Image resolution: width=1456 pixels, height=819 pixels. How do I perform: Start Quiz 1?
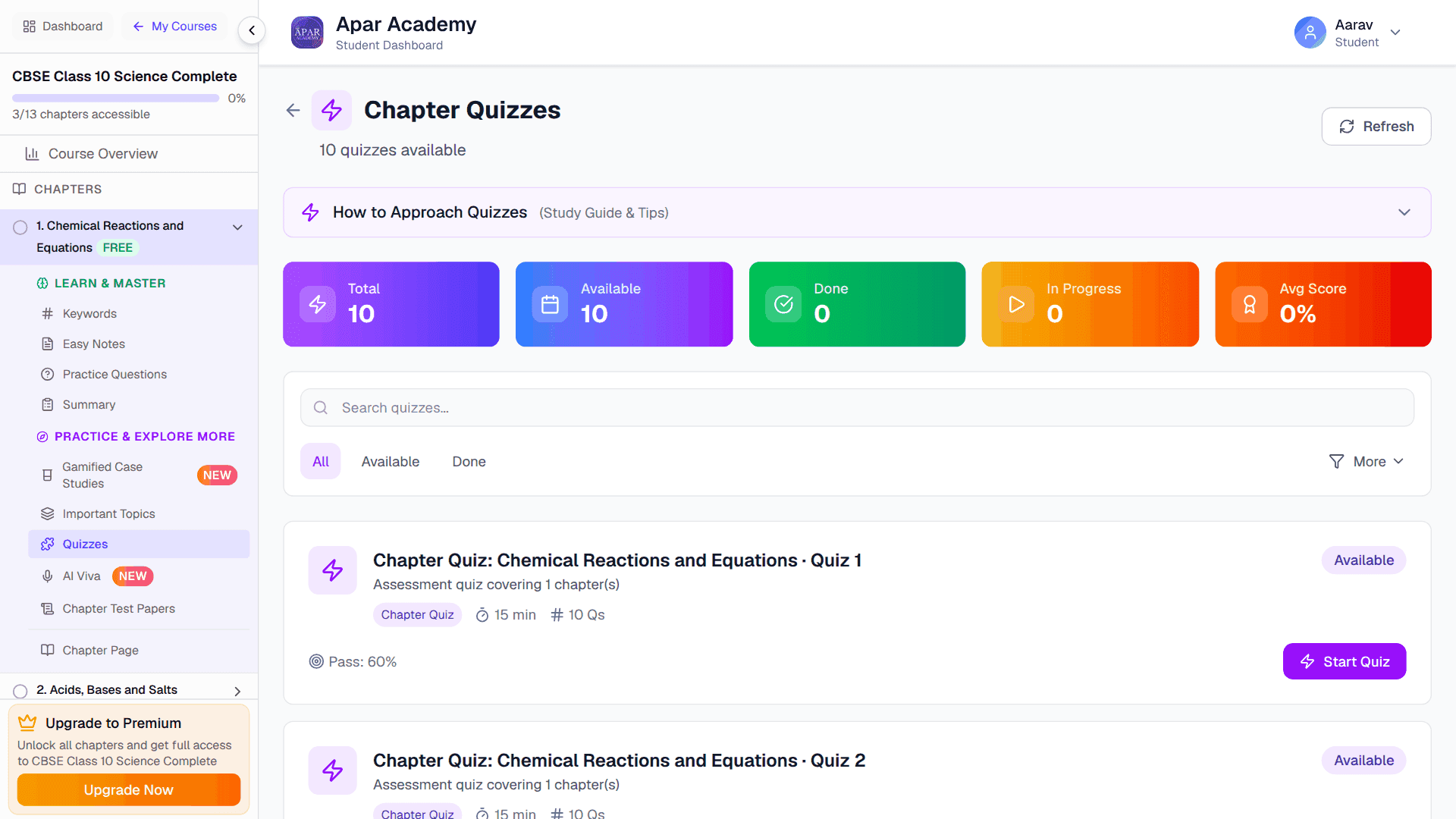1345,661
